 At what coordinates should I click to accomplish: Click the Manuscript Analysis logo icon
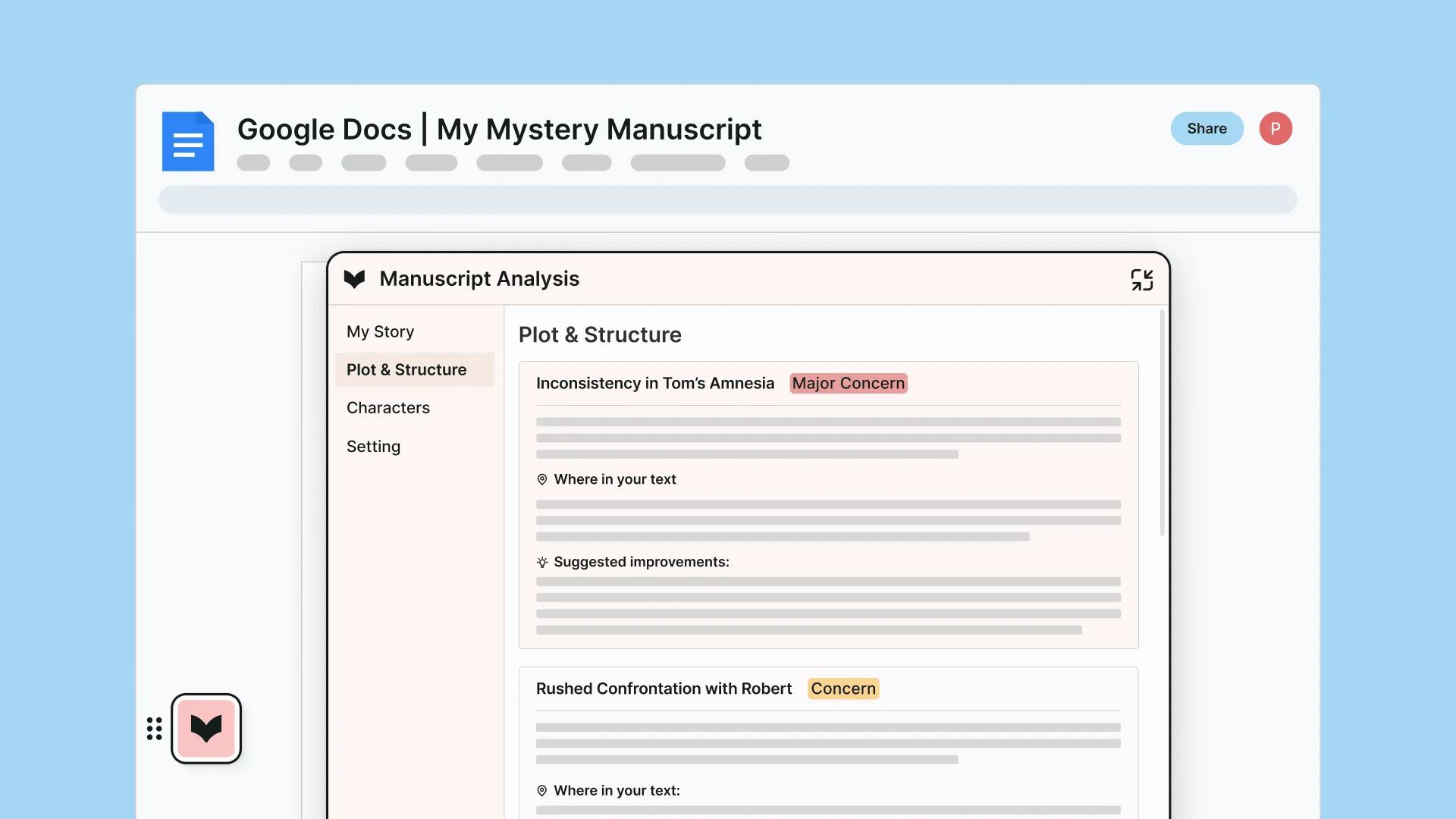coord(354,279)
